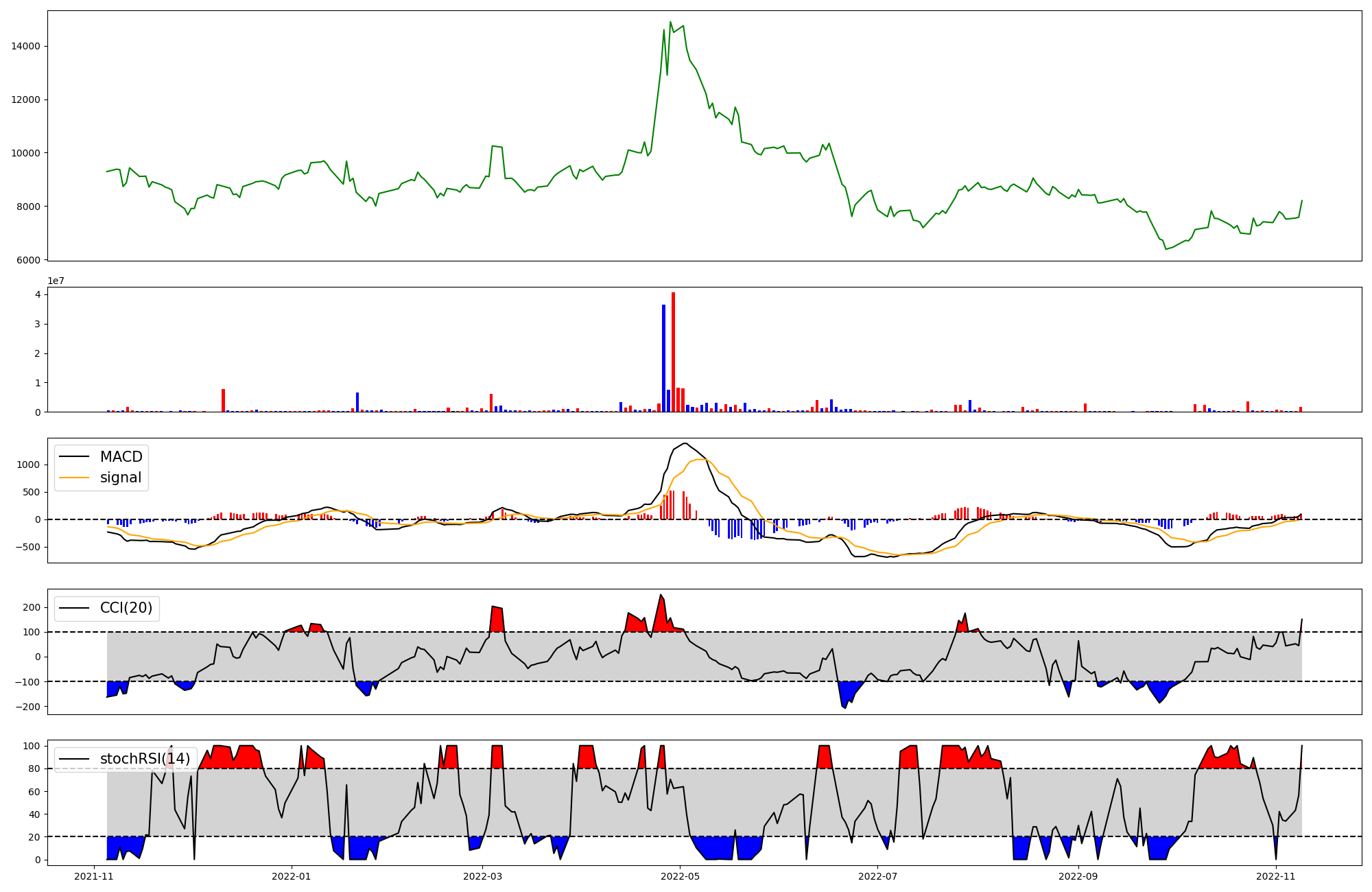
Task: Click the -200 tick on the CCI axis
Action: coord(27,707)
